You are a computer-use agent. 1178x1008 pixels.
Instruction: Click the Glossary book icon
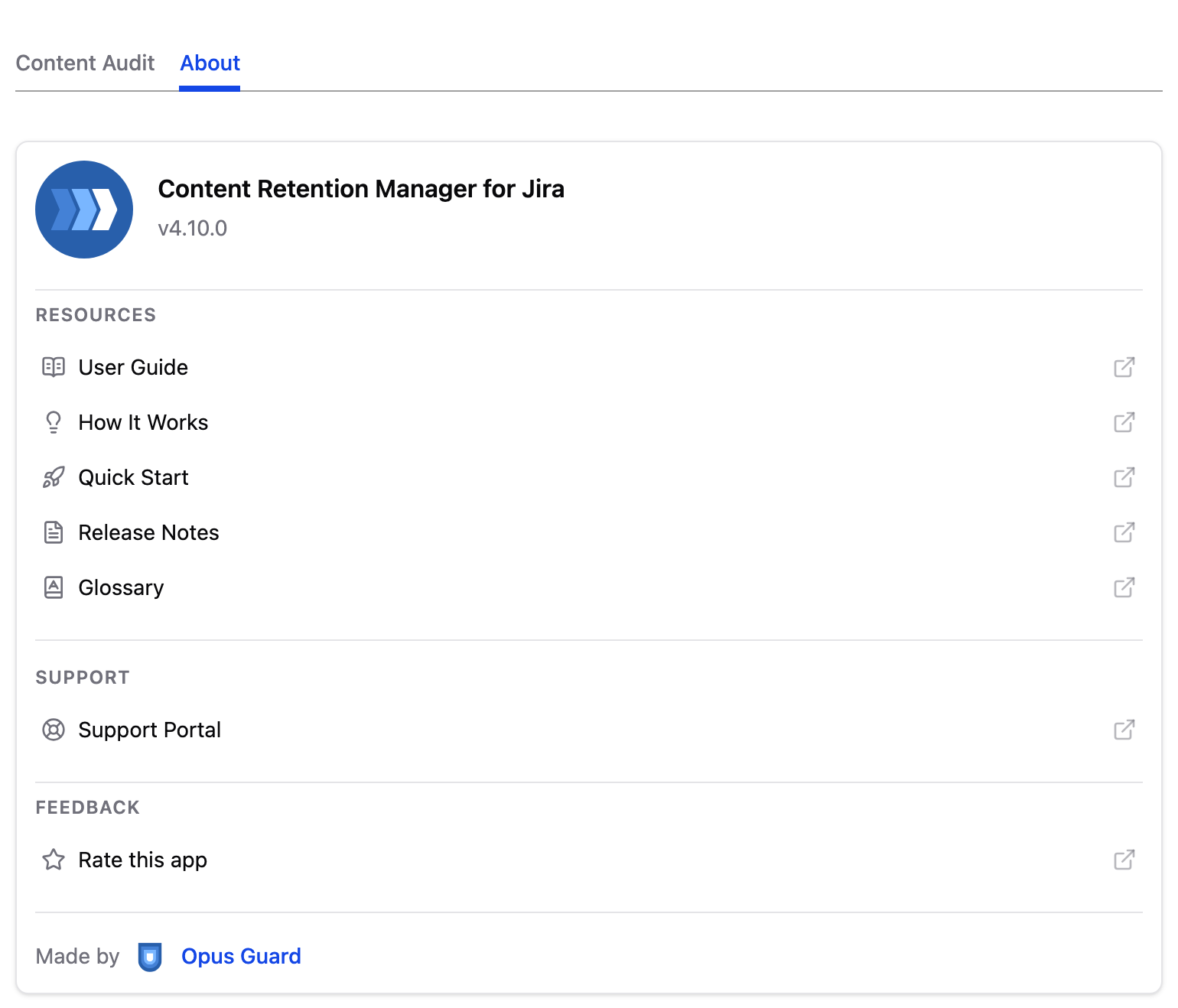[54, 587]
